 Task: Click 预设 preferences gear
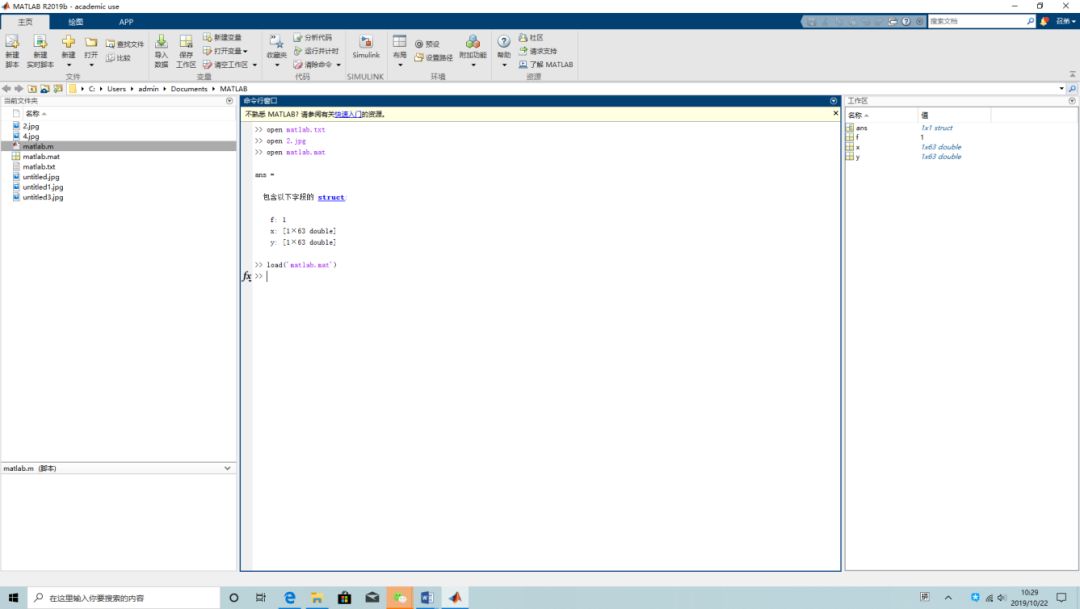[427, 44]
